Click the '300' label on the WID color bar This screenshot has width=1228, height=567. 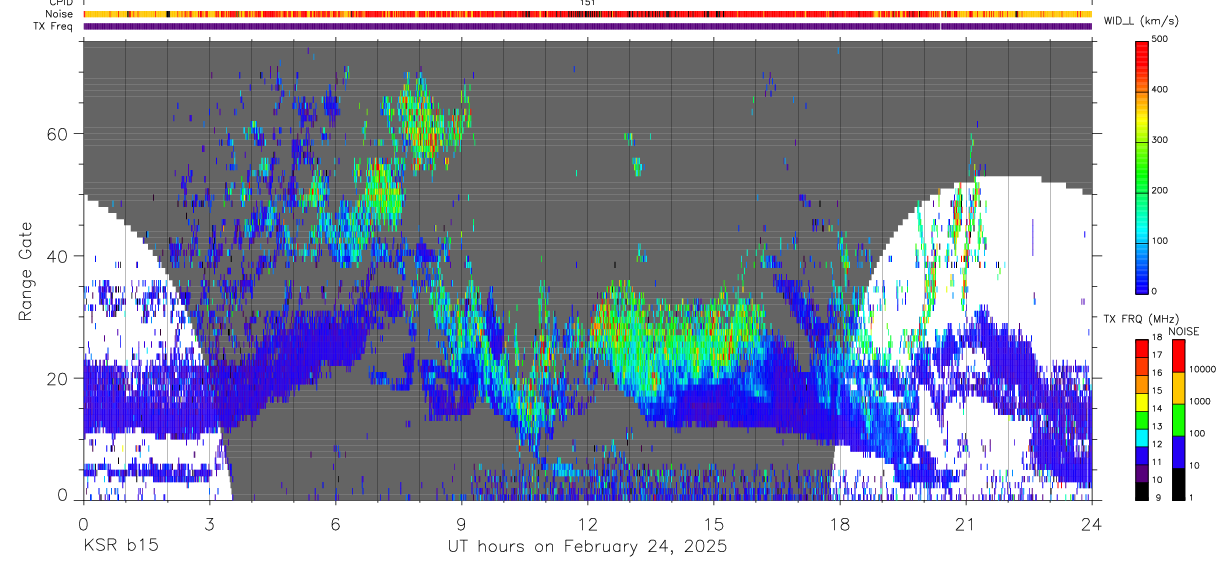[x=1160, y=140]
